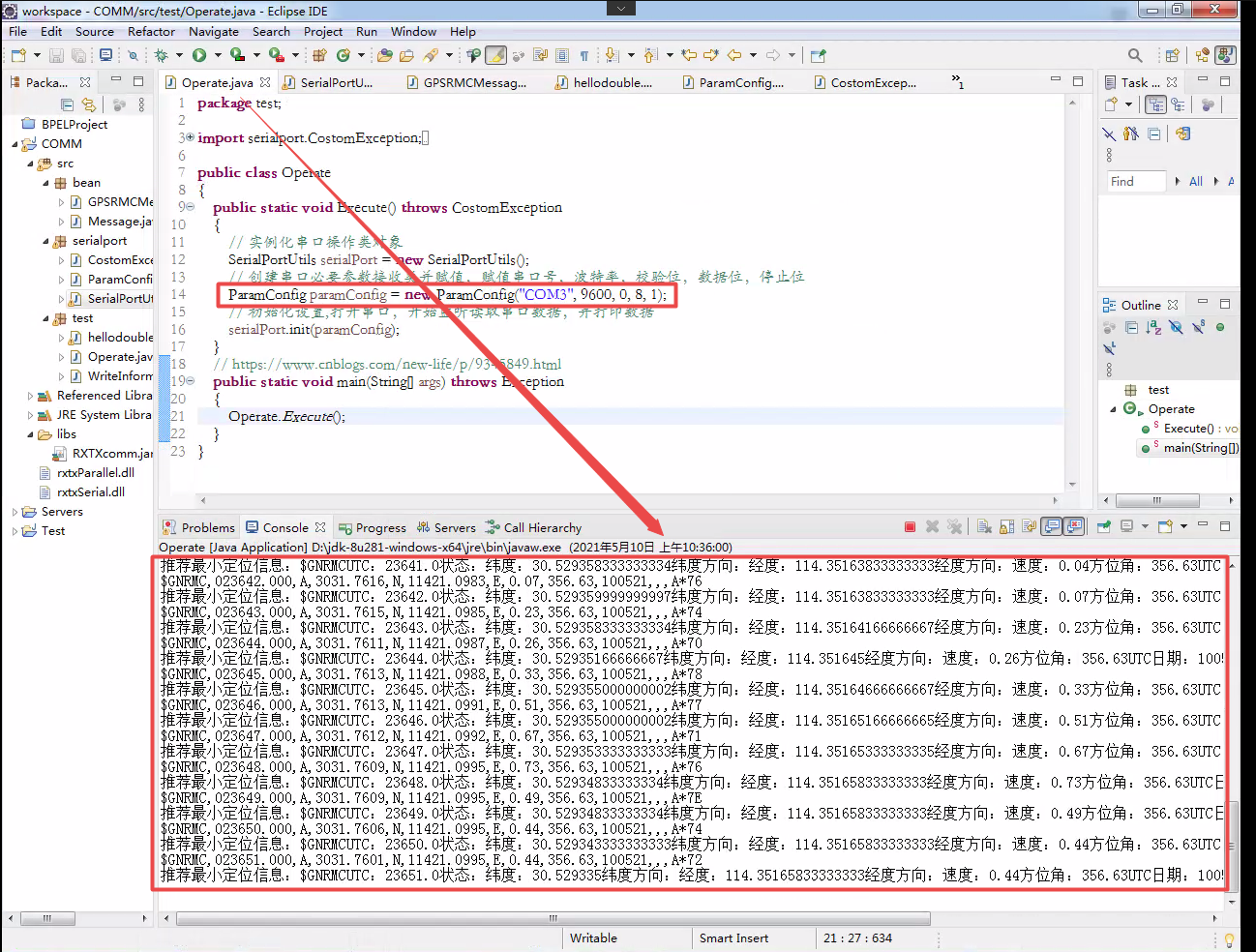Click Link with Editor in Package Explorer
1256x952 pixels.
89,104
